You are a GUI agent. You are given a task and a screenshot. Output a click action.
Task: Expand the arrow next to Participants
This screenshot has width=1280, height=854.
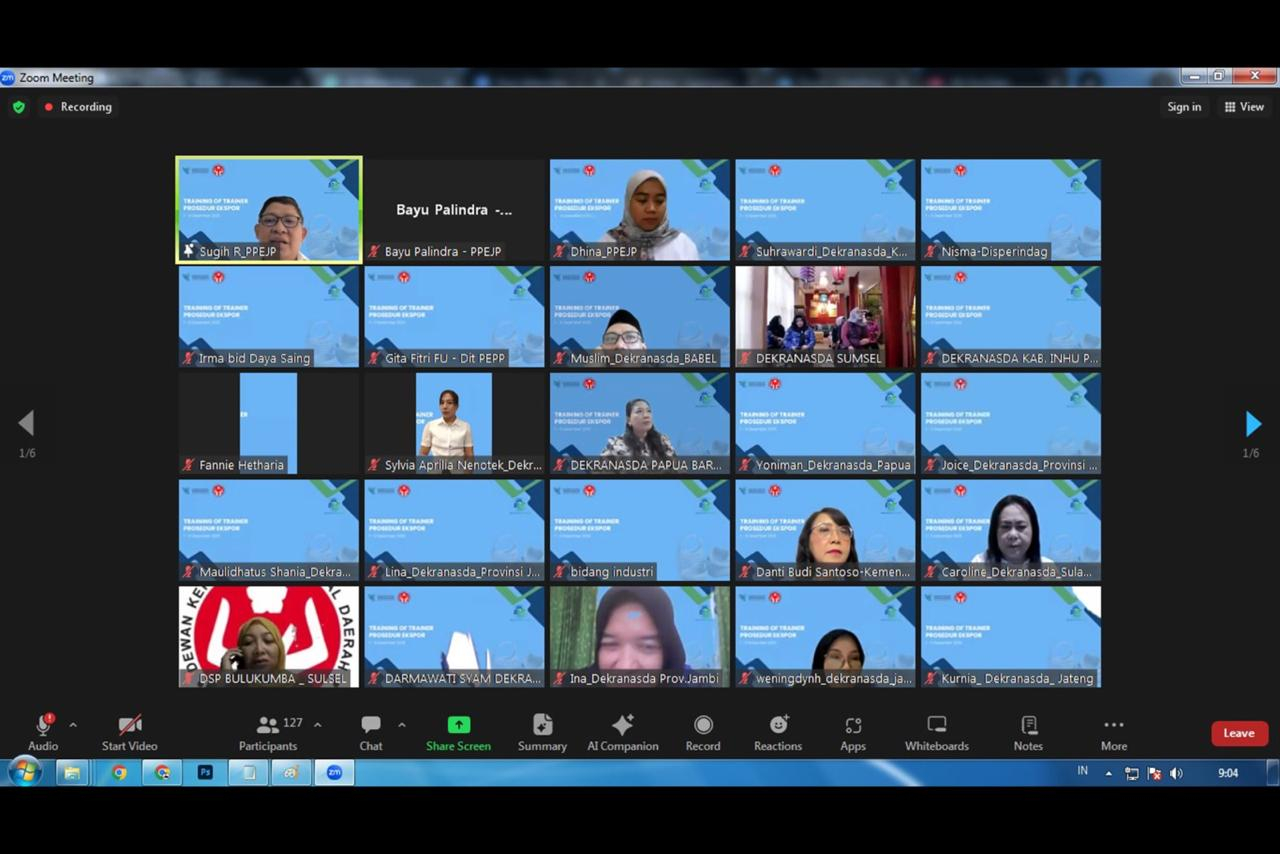318,725
